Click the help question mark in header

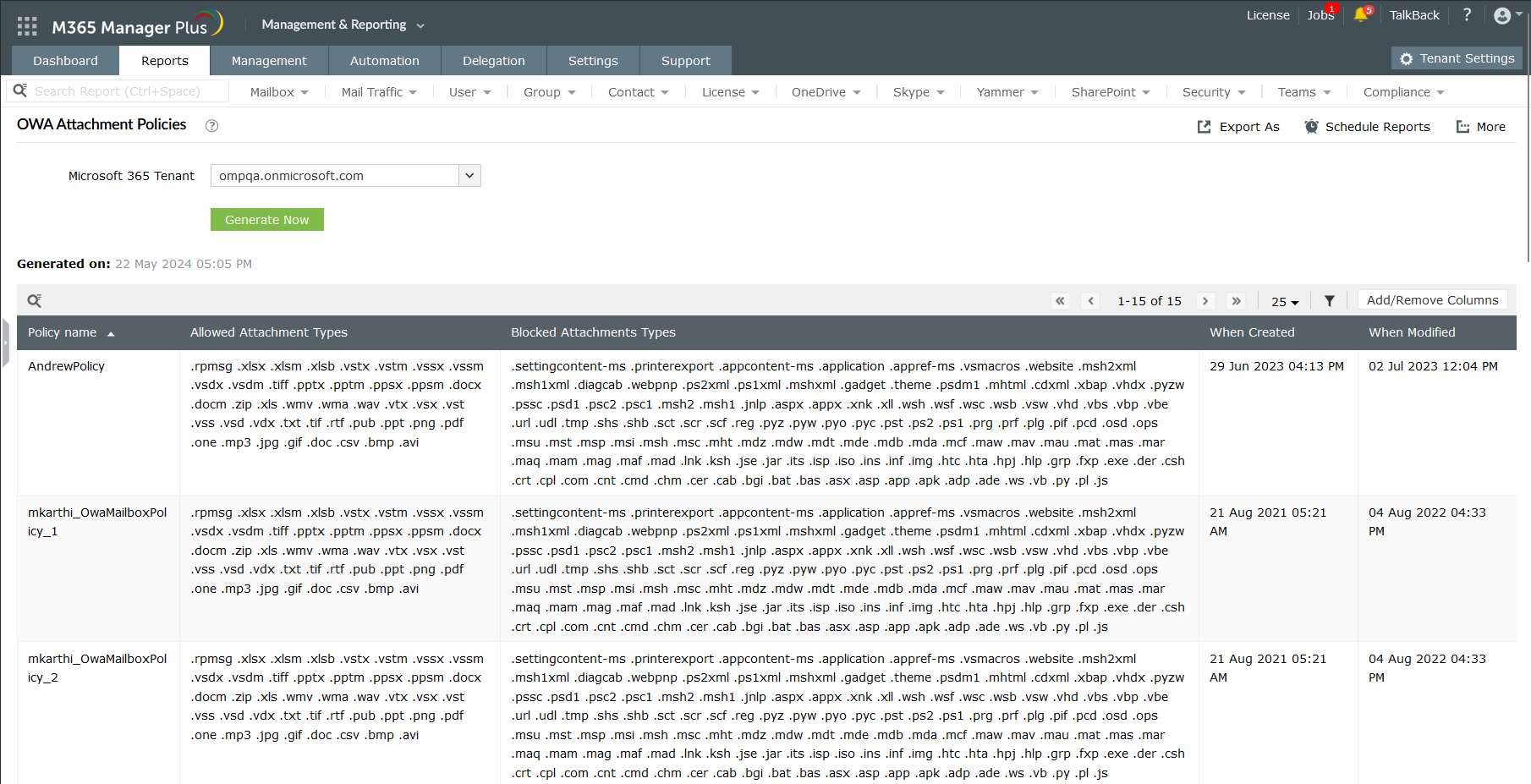tap(1468, 14)
